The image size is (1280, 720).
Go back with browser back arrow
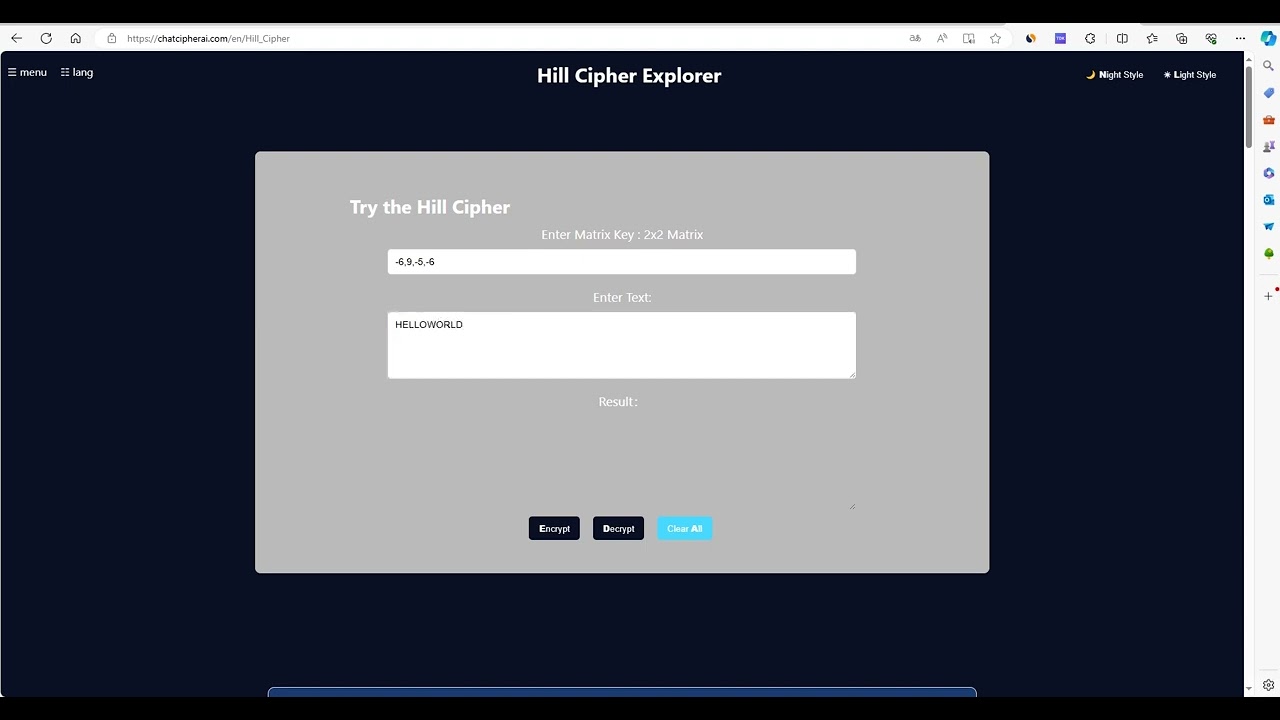[16, 38]
